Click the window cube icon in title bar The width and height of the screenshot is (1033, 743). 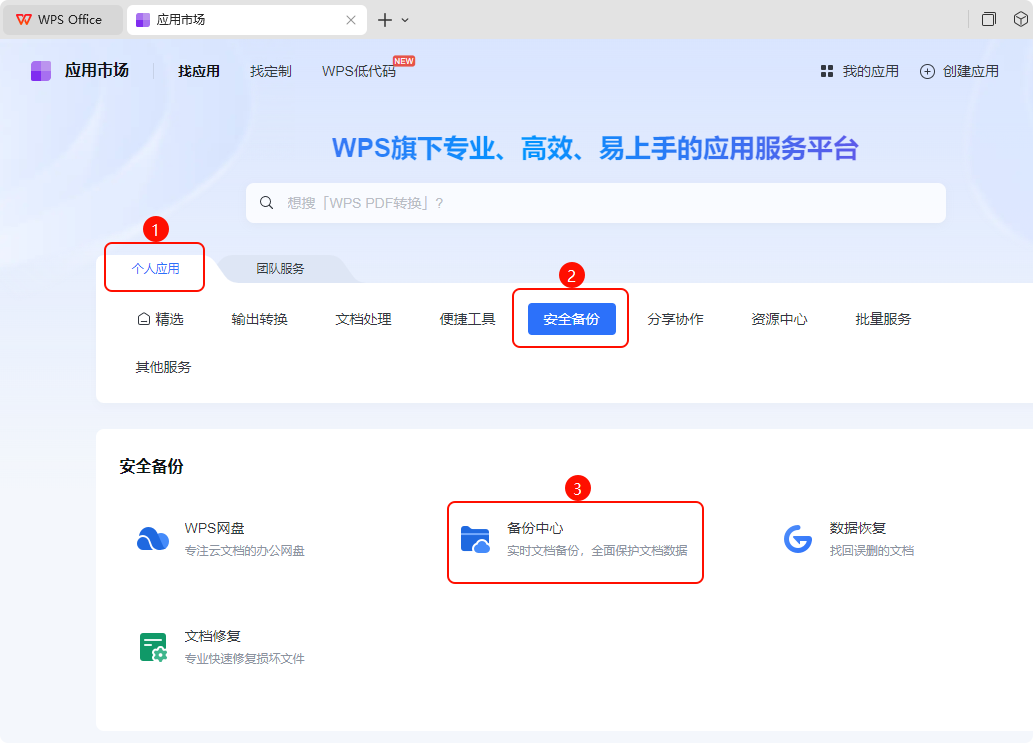pyautogui.click(x=1020, y=19)
